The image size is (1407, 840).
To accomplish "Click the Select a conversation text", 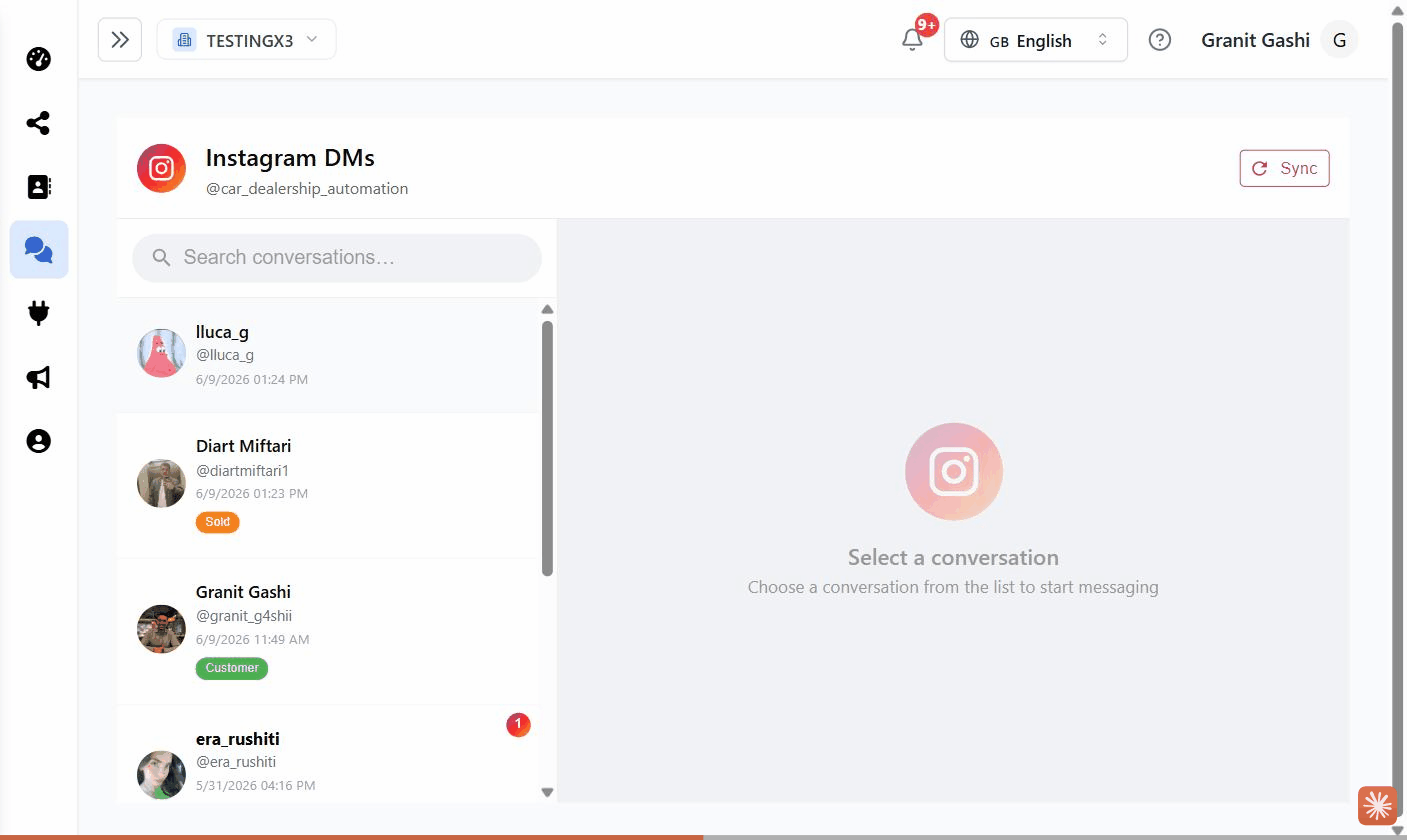I will tap(953, 558).
